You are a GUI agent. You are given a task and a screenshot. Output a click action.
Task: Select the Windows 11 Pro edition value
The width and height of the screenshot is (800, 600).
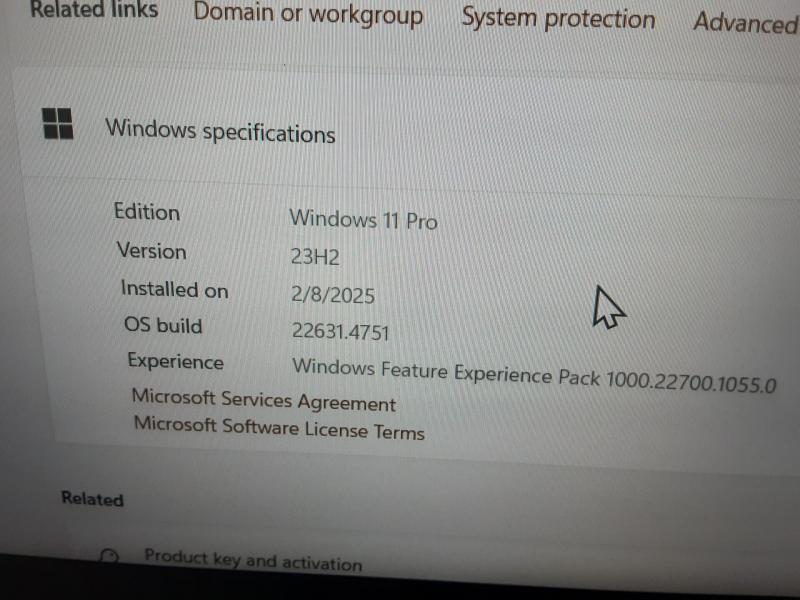pyautogui.click(x=363, y=220)
